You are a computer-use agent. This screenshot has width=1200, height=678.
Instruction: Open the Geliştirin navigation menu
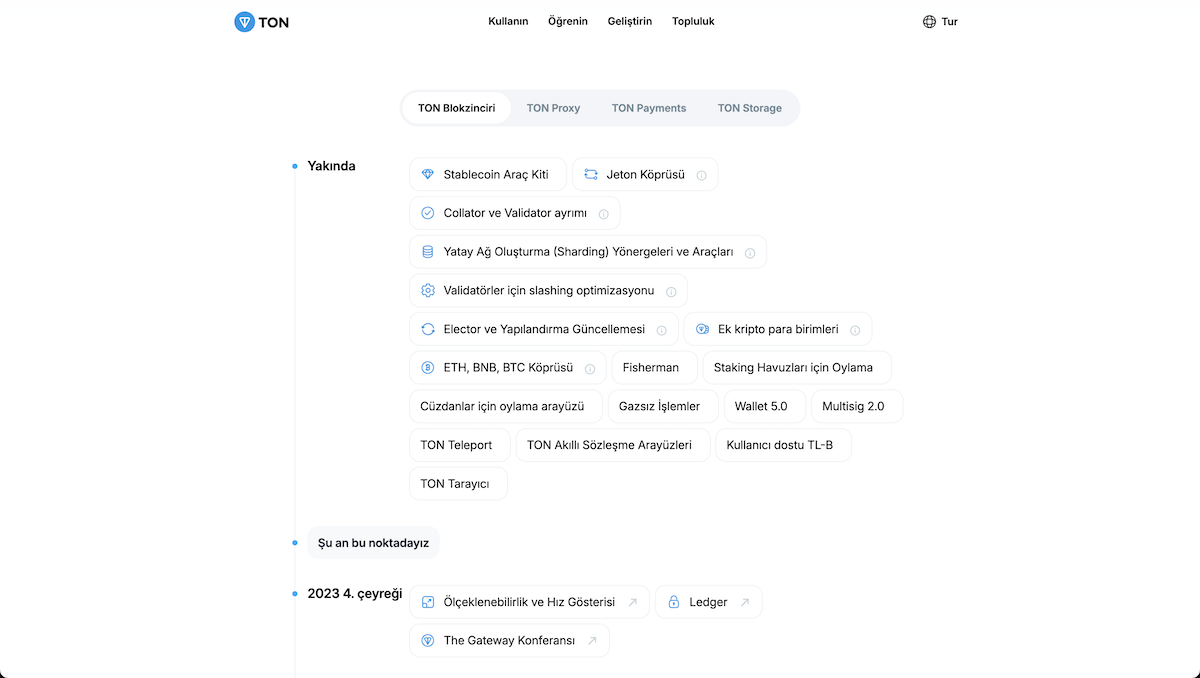click(x=630, y=21)
